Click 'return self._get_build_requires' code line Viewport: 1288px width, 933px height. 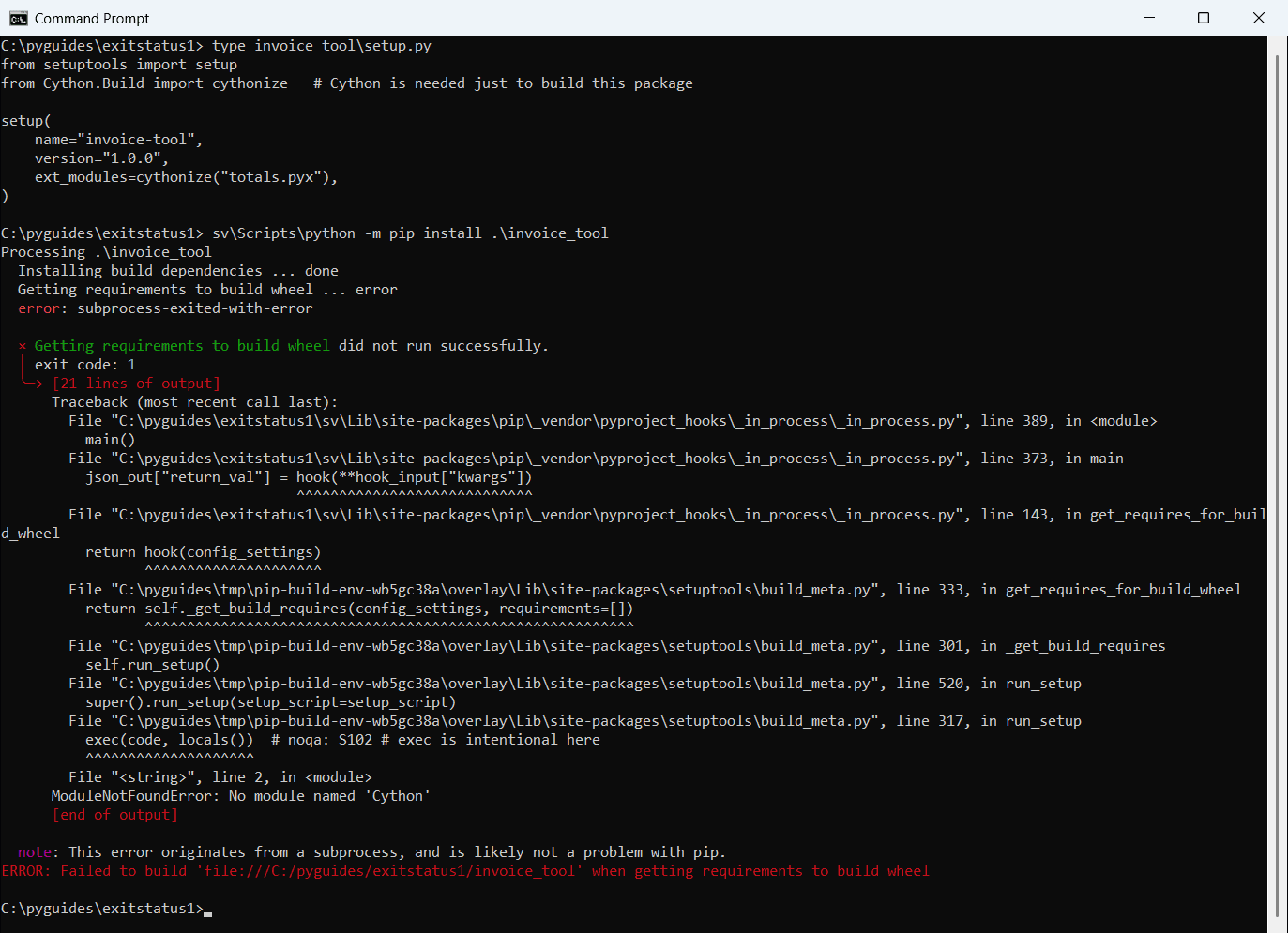(x=359, y=609)
